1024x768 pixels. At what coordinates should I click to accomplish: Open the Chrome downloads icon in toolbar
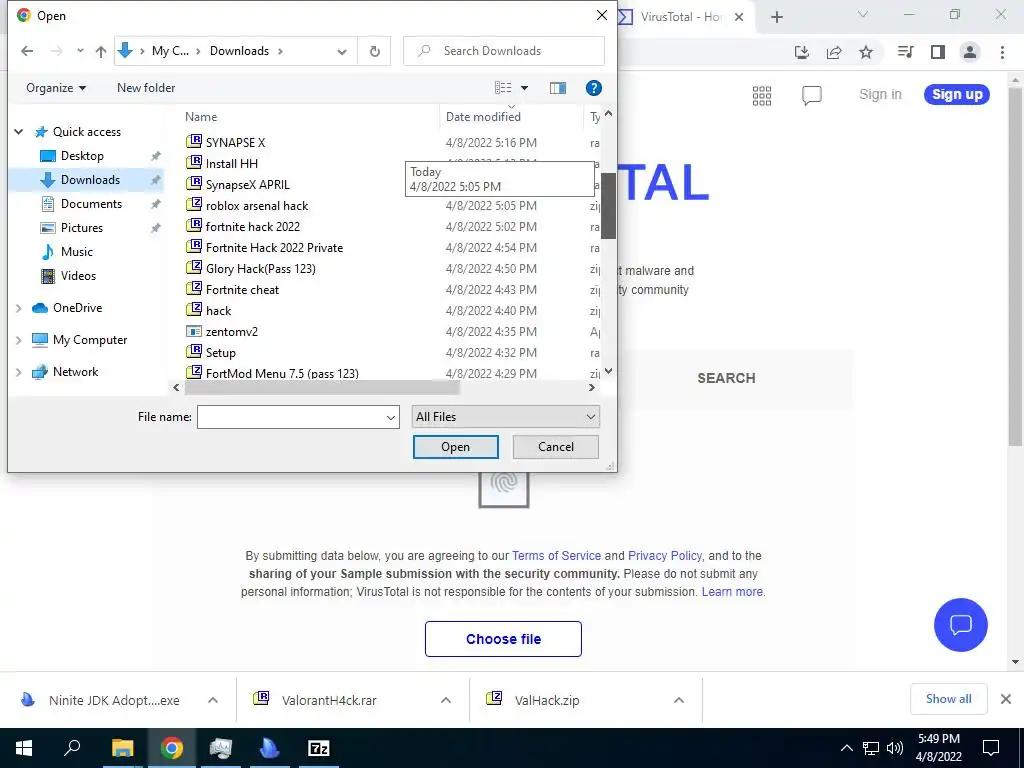click(802, 52)
